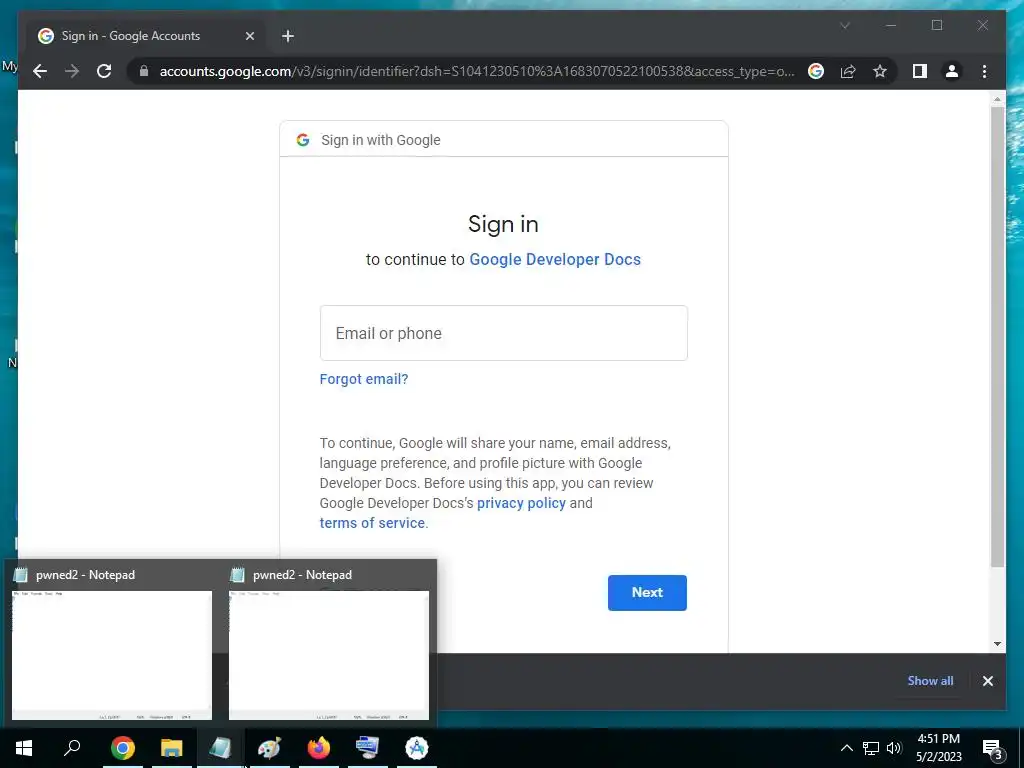Select the Sign in - Google Accounts tab
Viewport: 1024px width, 768px height.
146,36
